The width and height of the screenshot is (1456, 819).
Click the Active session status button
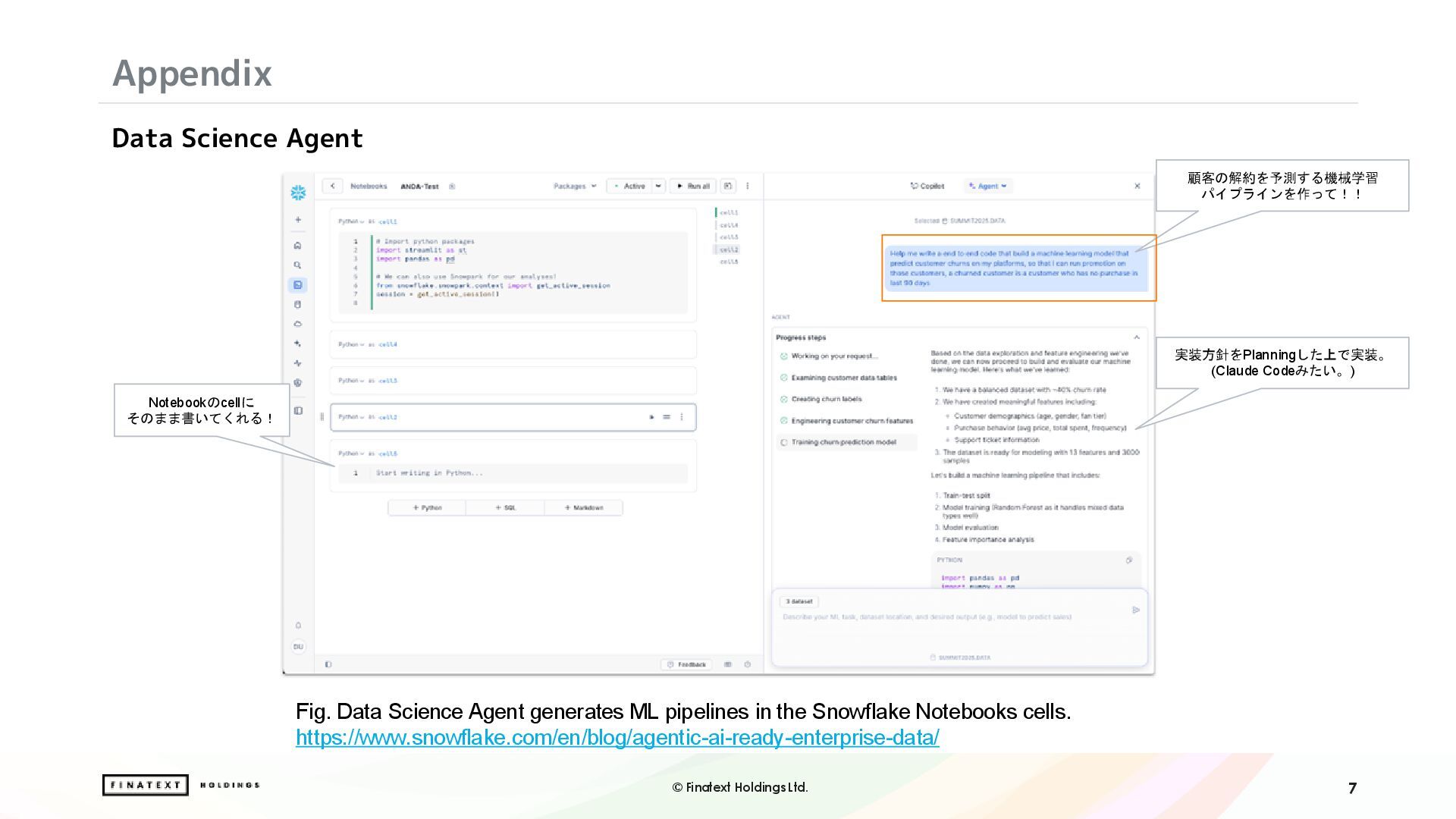point(629,186)
